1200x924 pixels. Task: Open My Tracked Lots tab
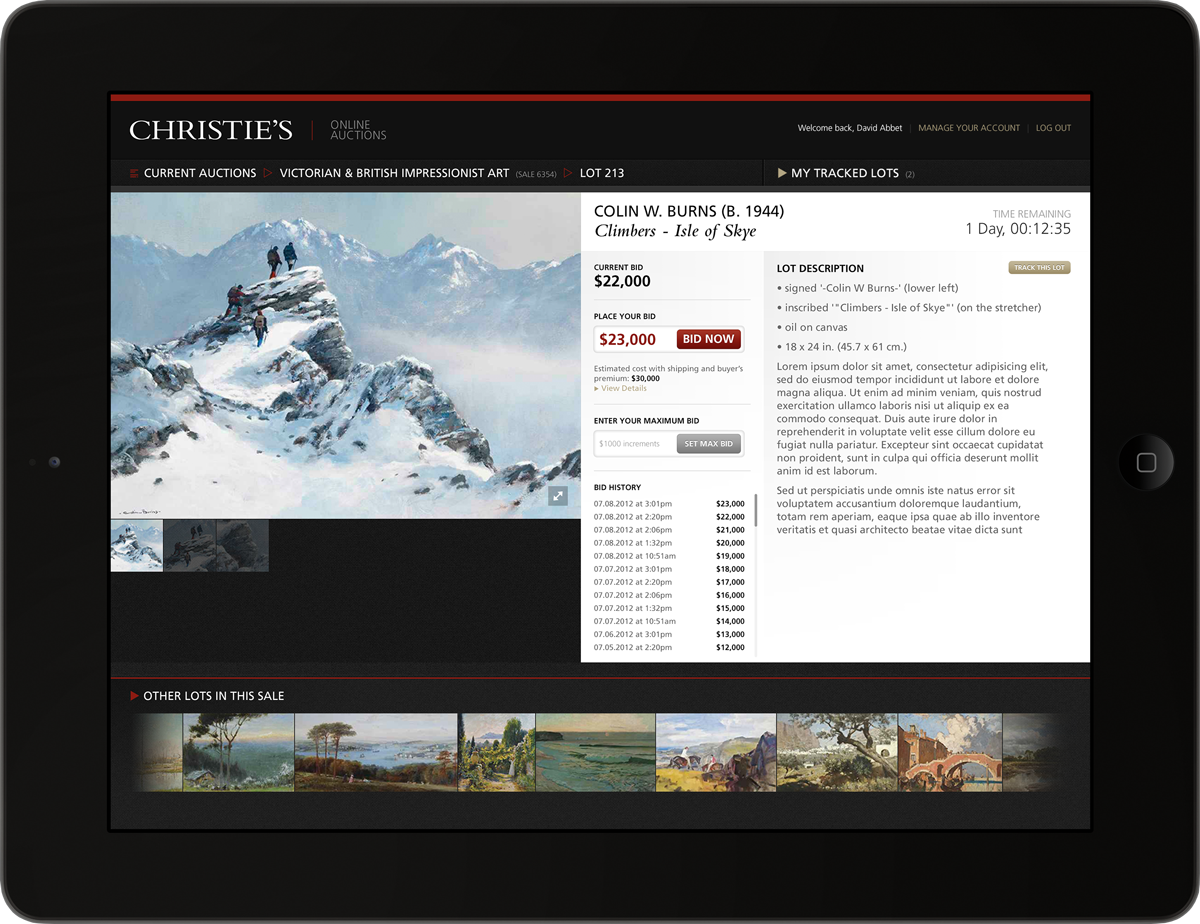click(x=845, y=173)
